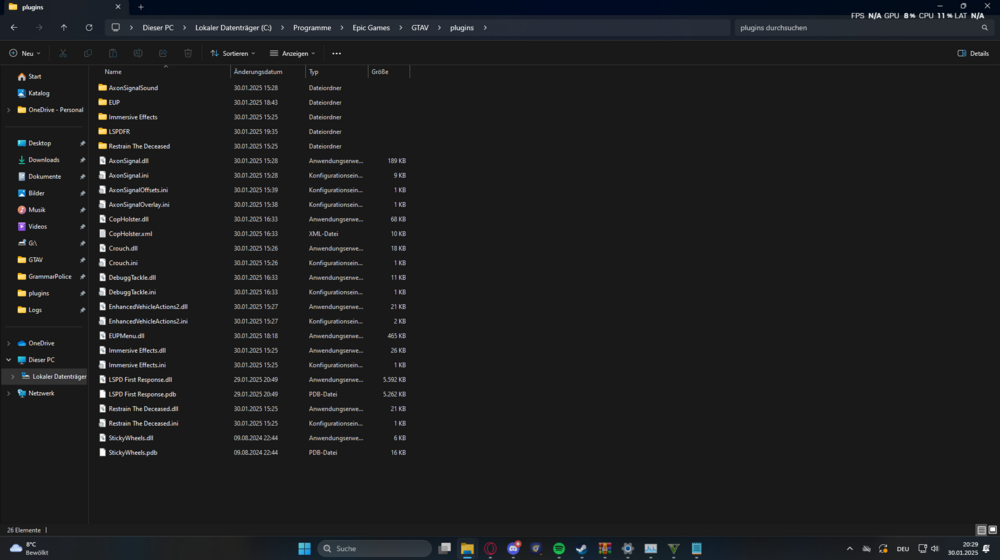
Task: Open the Anzeigen view dropdown
Action: (292, 54)
